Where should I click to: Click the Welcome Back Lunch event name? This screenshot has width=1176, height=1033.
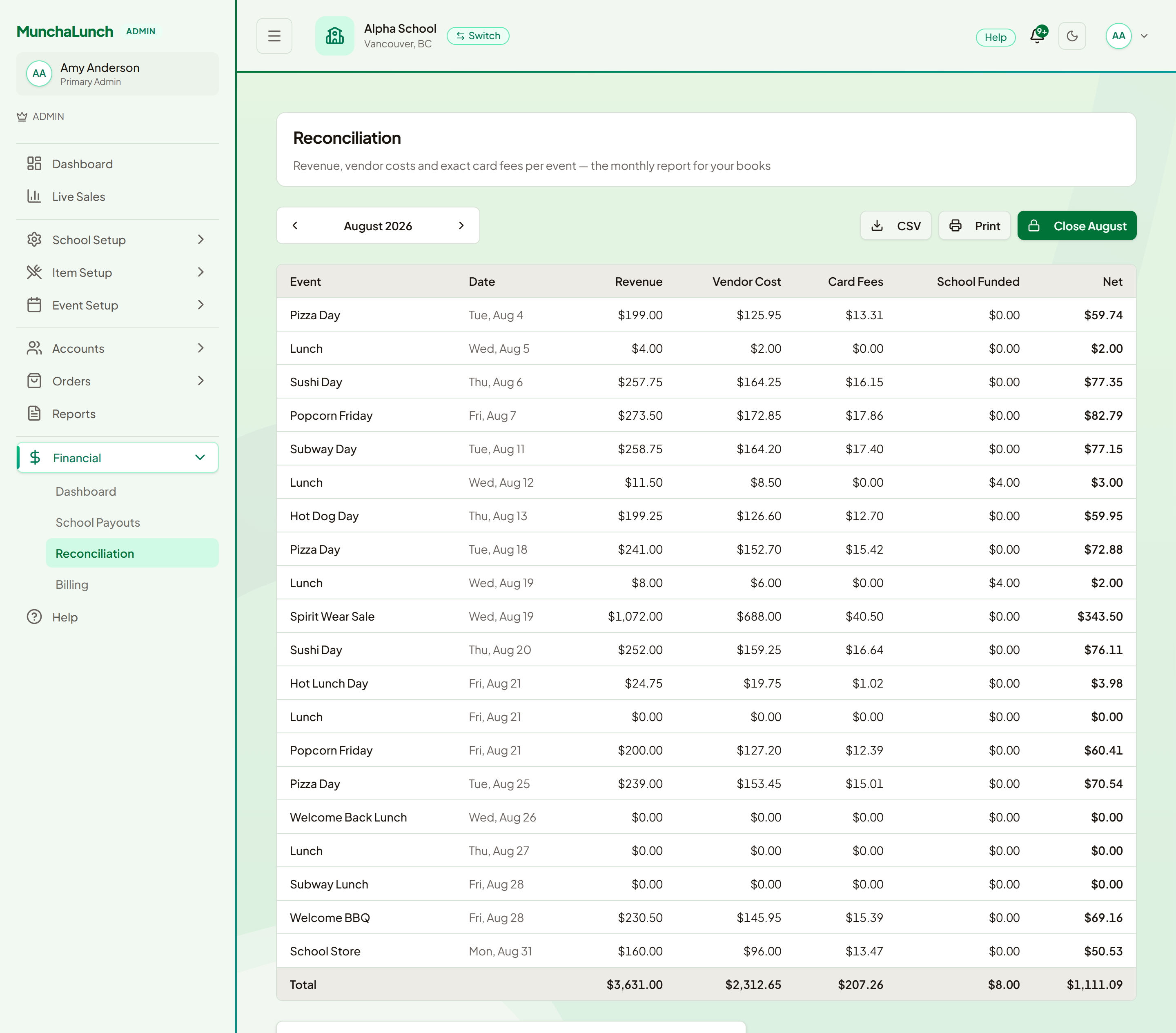[x=348, y=817]
